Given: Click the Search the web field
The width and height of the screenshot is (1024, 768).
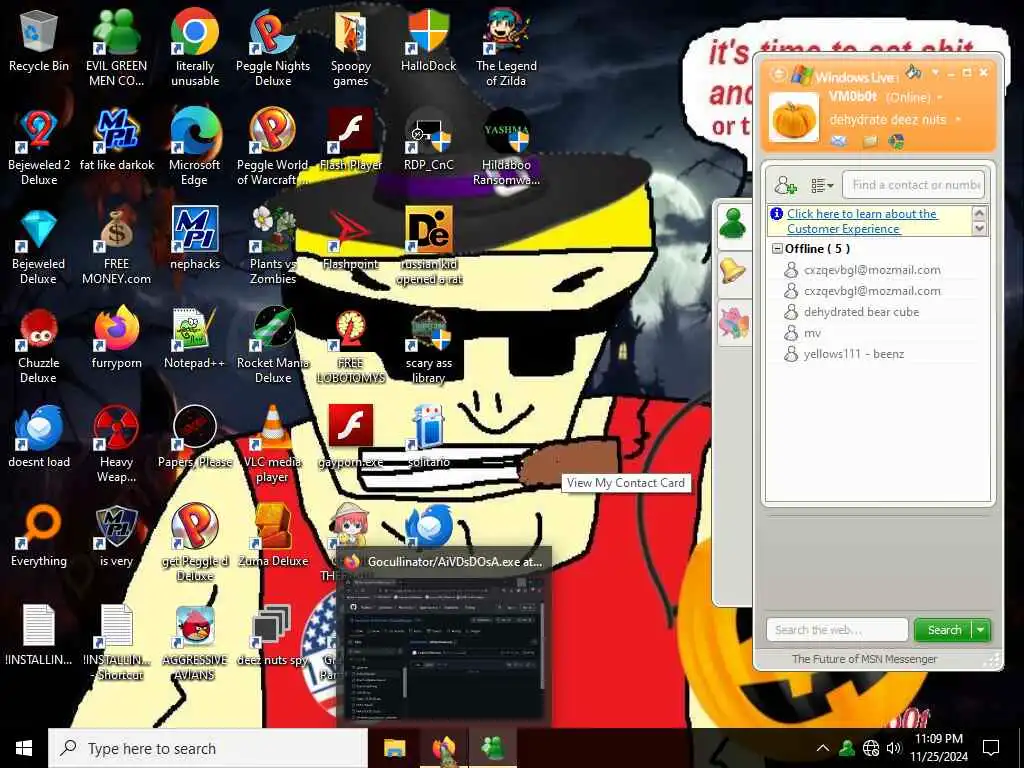Looking at the screenshot, I should pos(837,630).
